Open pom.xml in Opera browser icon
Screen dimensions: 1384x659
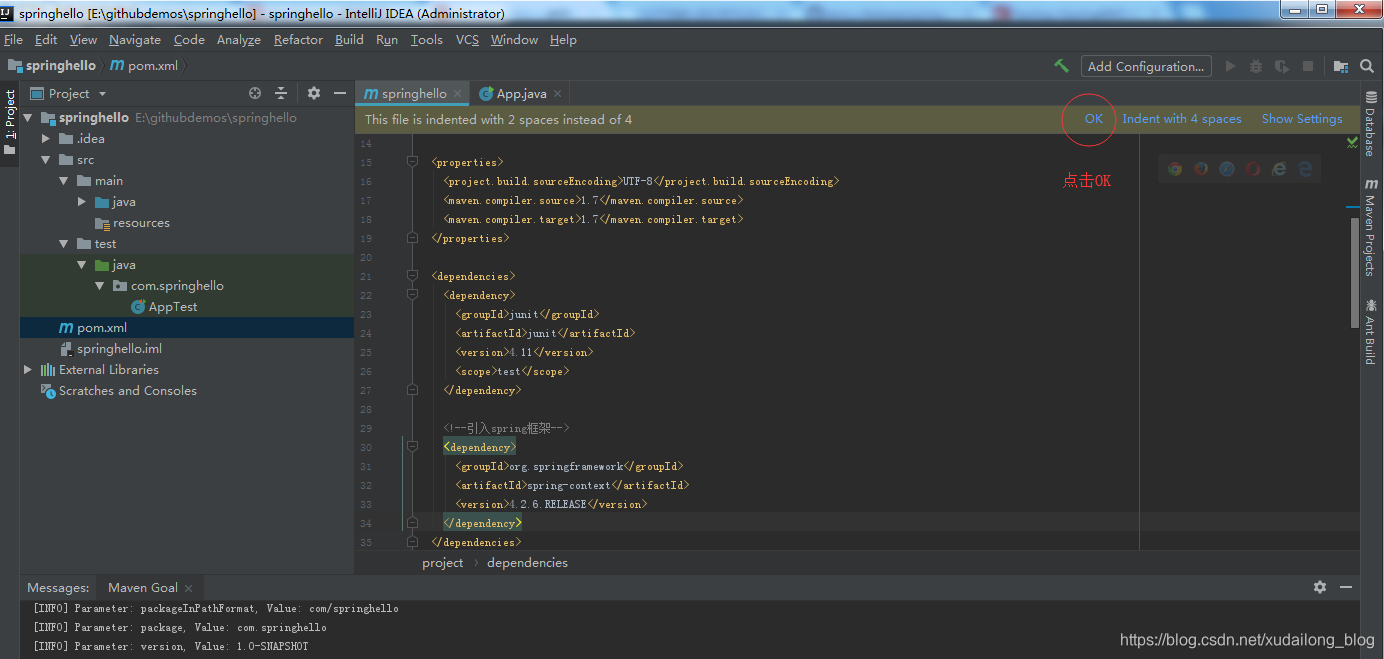pos(1253,169)
